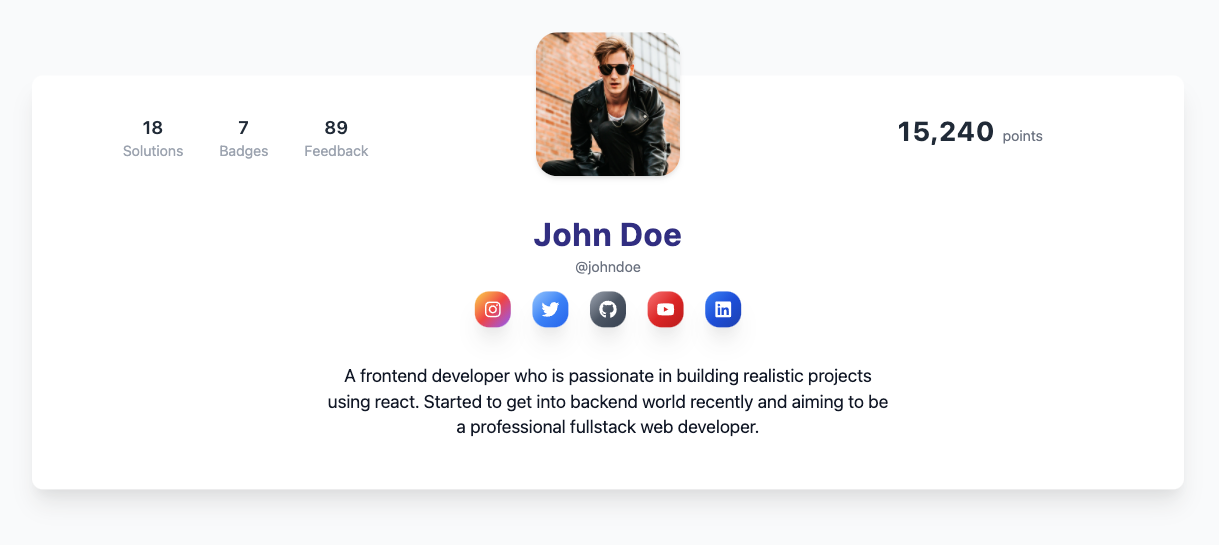Open the Feedback stat label
1219x545 pixels.
tap(336, 151)
